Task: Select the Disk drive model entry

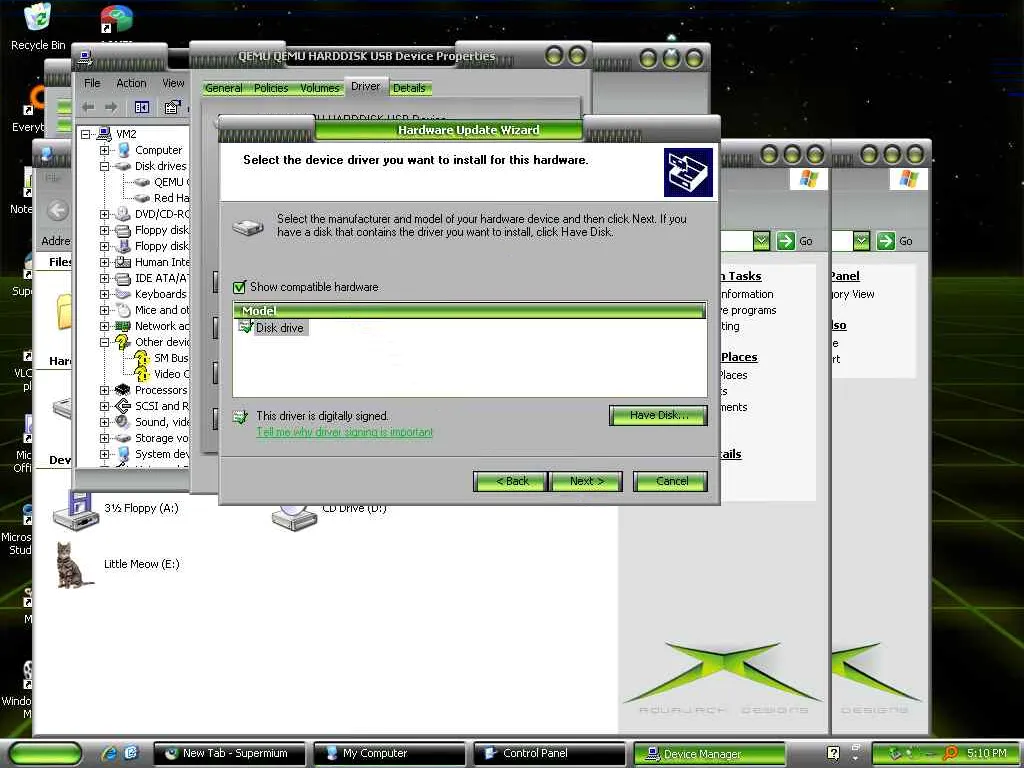Action: (x=280, y=328)
